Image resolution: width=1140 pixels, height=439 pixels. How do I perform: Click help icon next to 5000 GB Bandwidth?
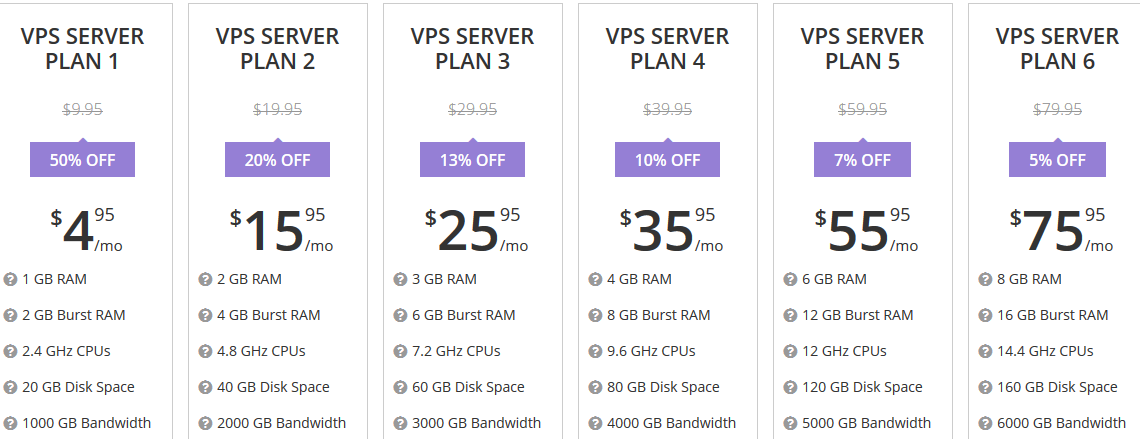click(790, 423)
